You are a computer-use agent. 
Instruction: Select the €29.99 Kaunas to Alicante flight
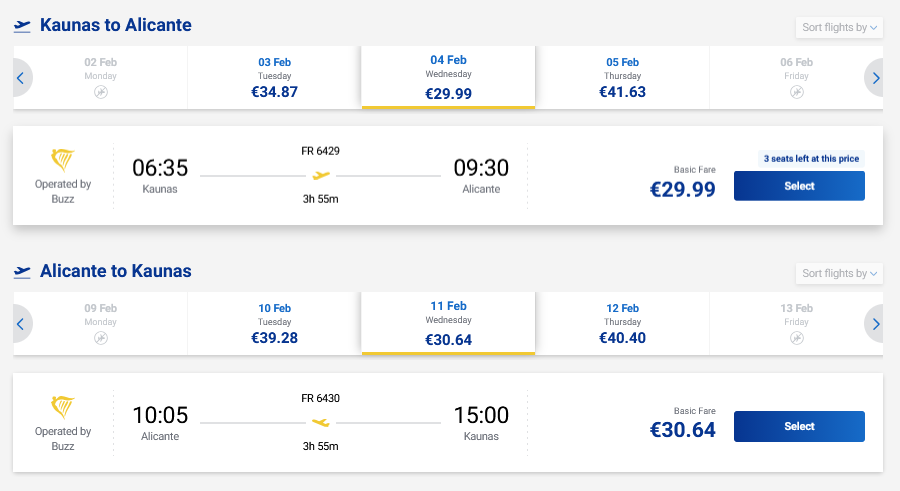point(799,186)
